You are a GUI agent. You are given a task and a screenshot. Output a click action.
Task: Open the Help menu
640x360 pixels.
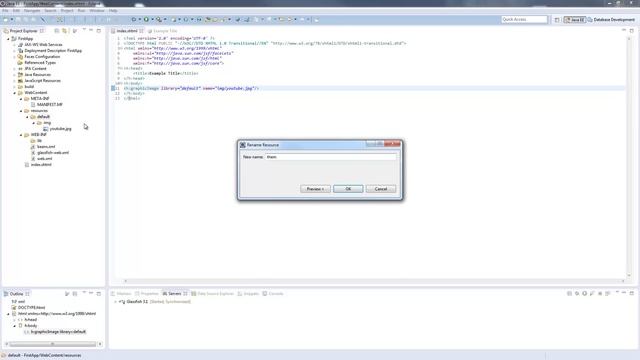pyautogui.click(x=113, y=11)
